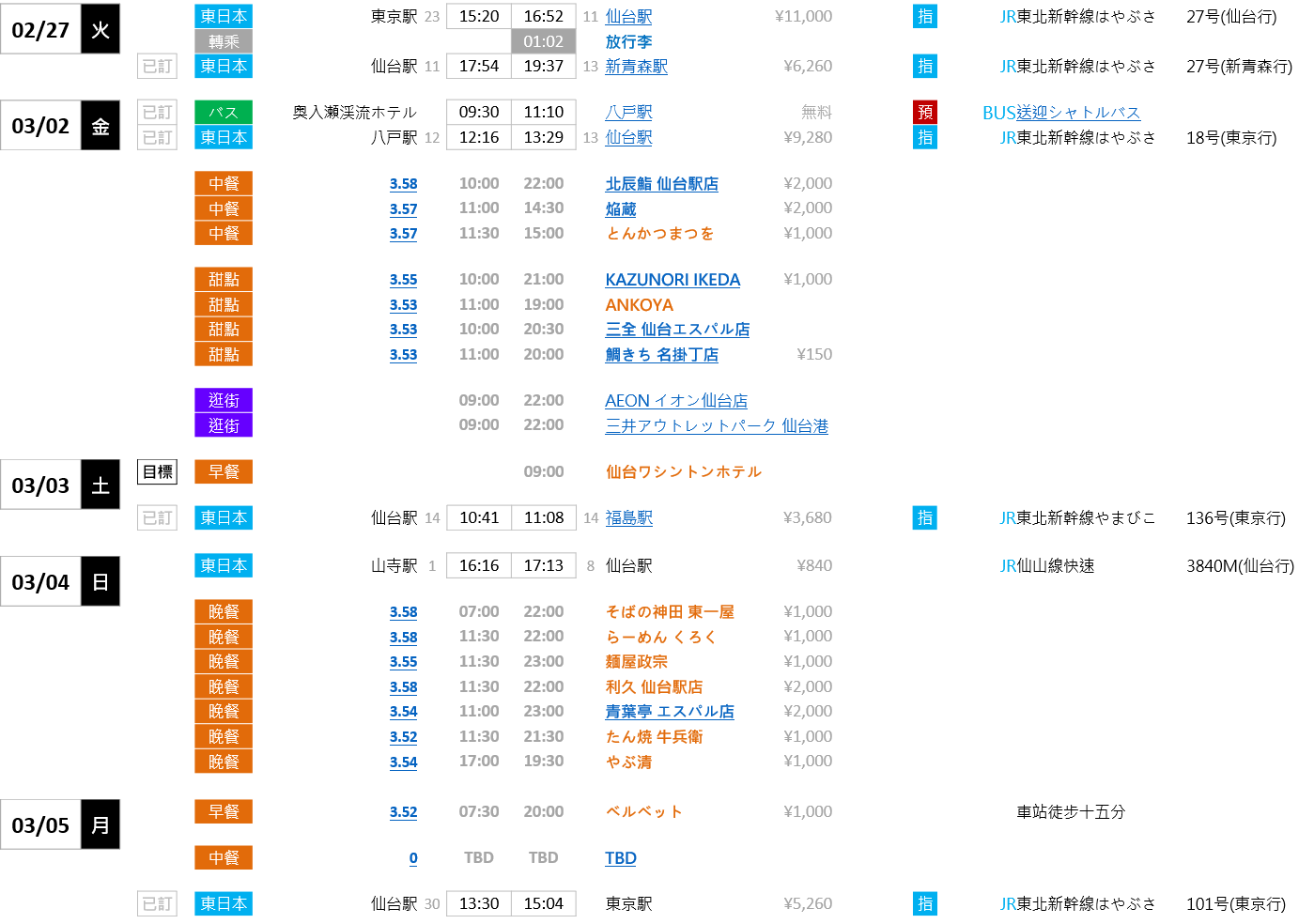The image size is (1314, 924).
Task: Select the 02/27 date cell
Action: coord(40,29)
